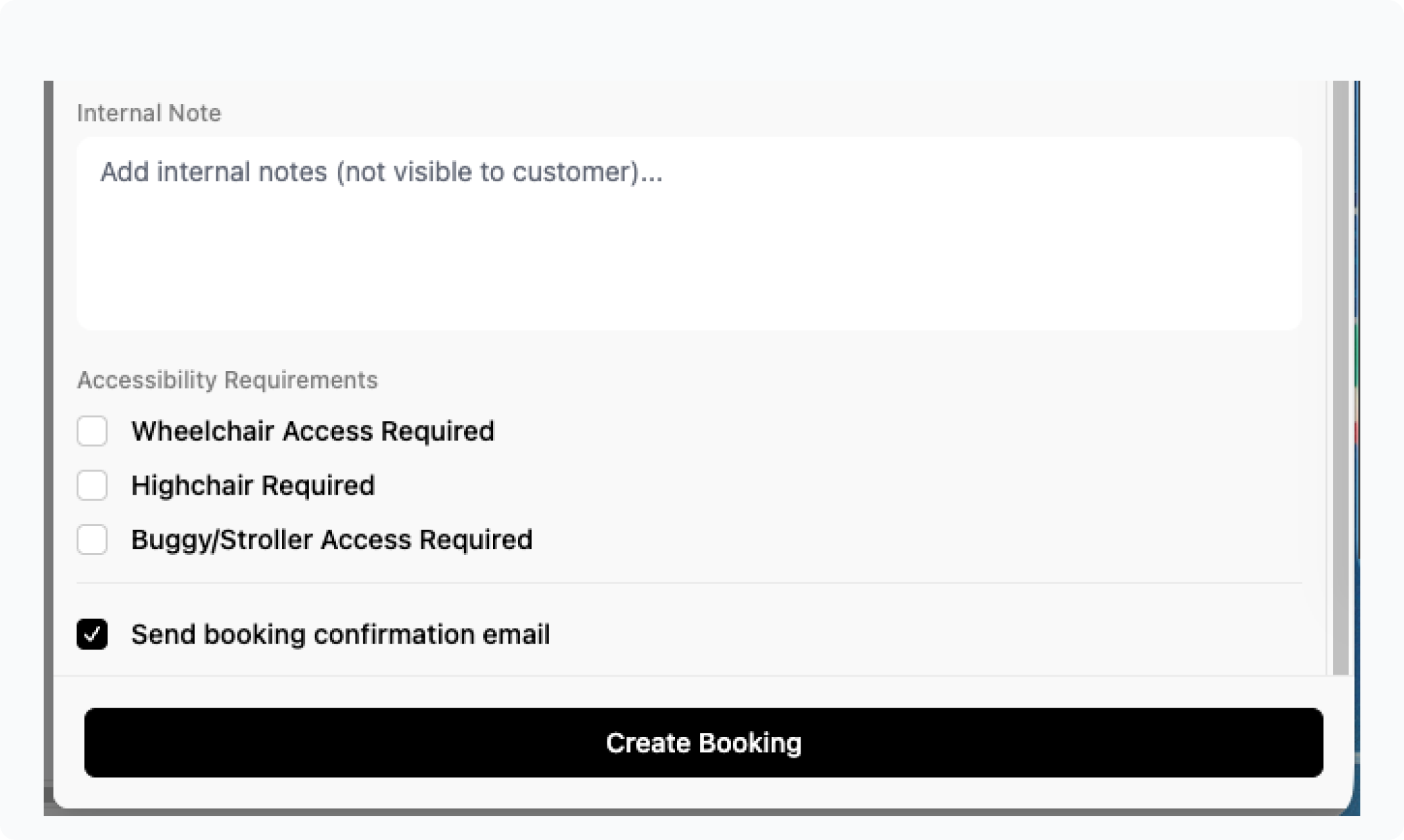Click the 'Wheelchair Access Required' label text
This screenshot has height=840, width=1404.
[x=312, y=431]
